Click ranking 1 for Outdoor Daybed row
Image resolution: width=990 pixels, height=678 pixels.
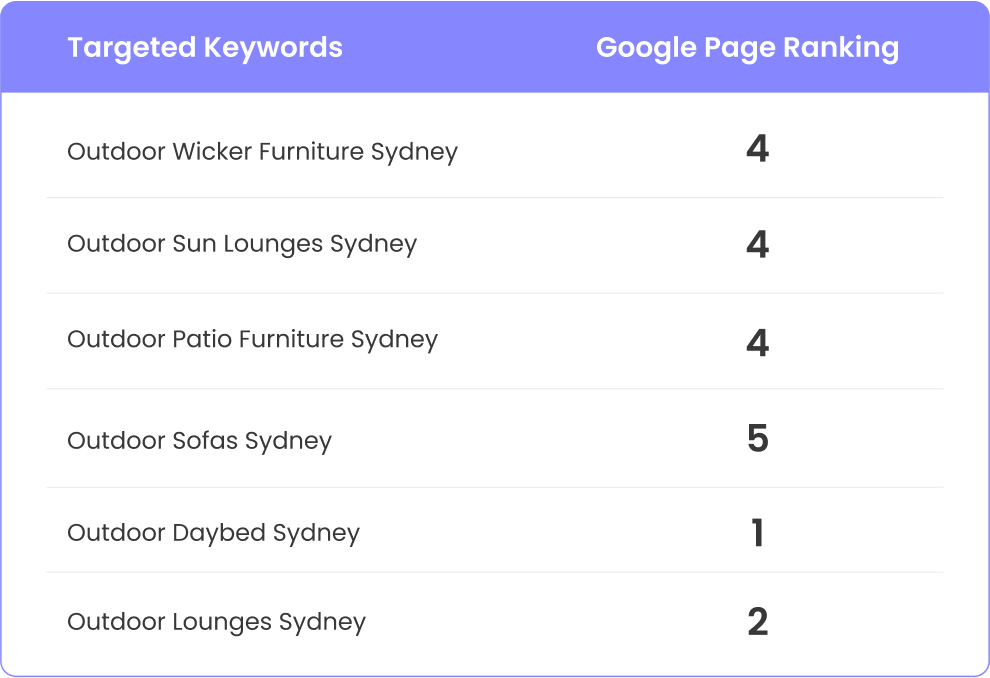coord(758,533)
